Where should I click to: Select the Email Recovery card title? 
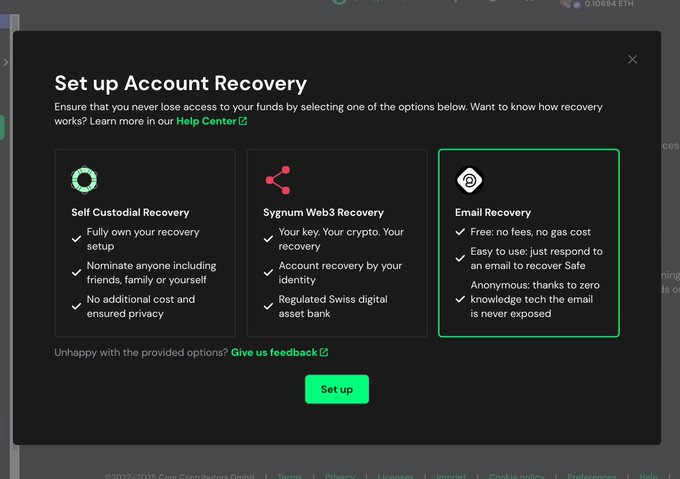[x=493, y=212]
